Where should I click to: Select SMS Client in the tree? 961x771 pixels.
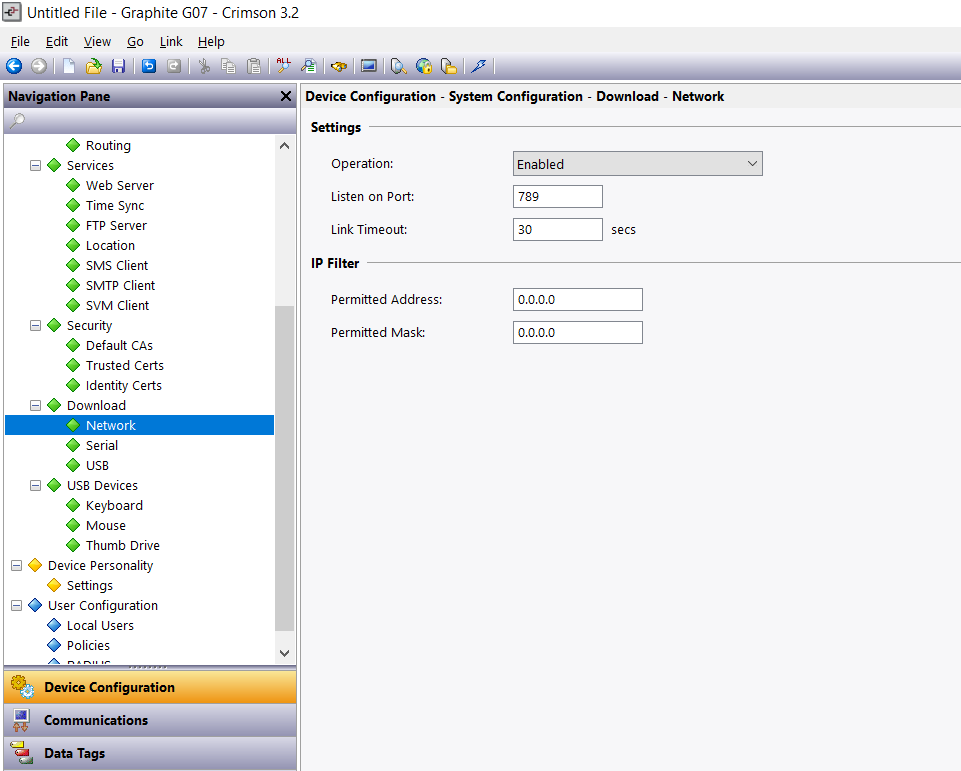tap(116, 265)
